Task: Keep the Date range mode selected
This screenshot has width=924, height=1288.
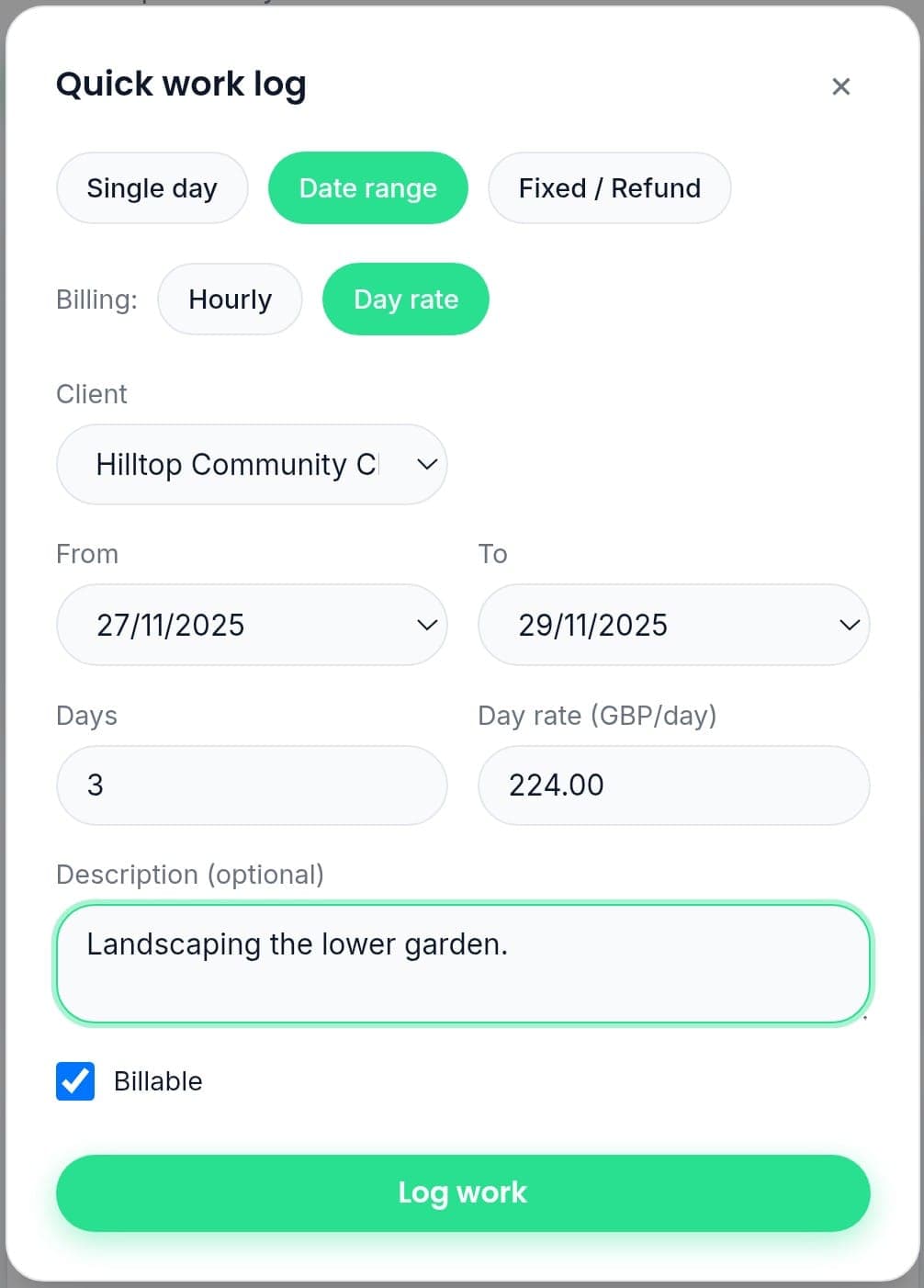Action: click(367, 187)
